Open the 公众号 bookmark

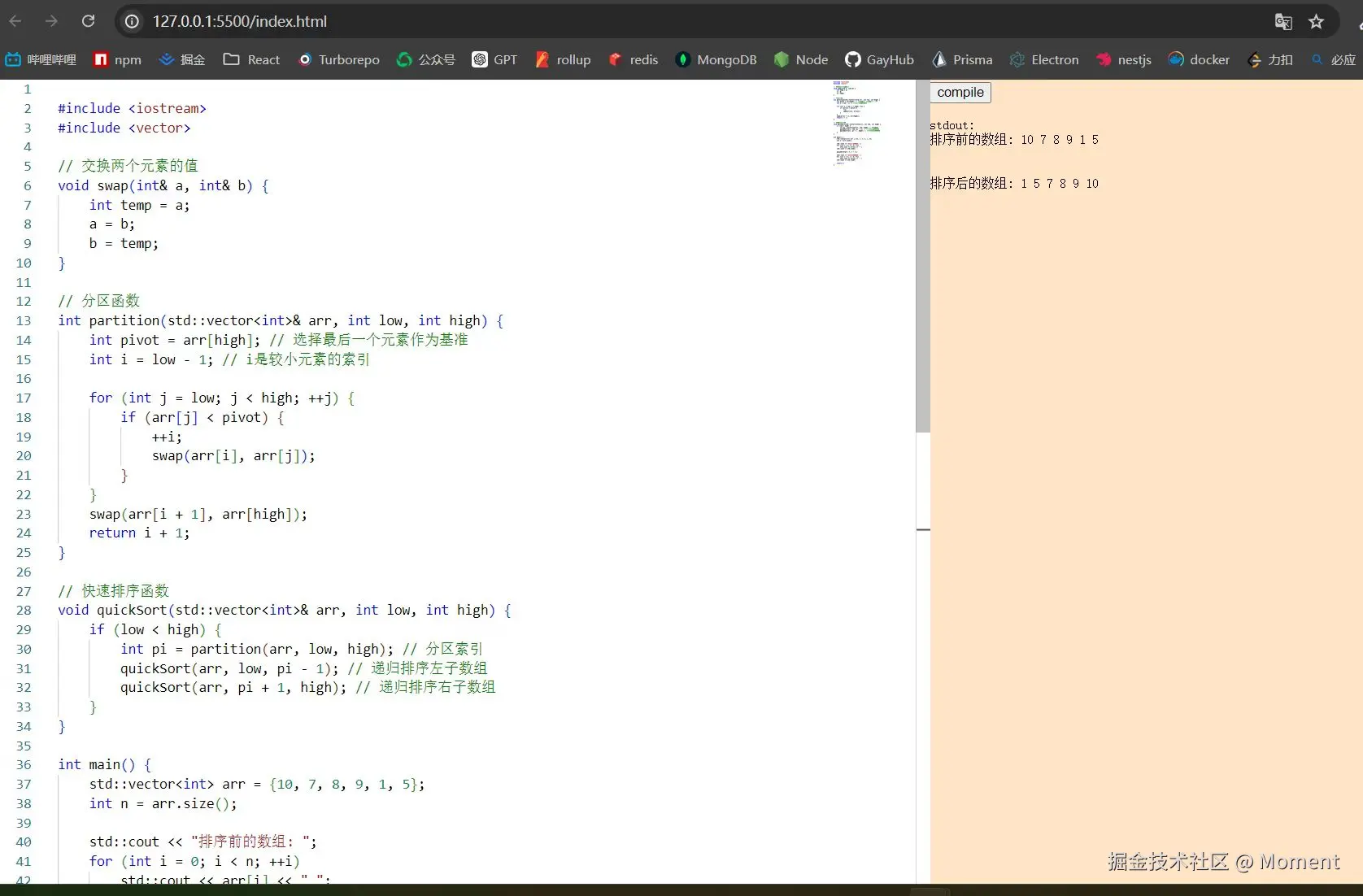click(x=426, y=59)
